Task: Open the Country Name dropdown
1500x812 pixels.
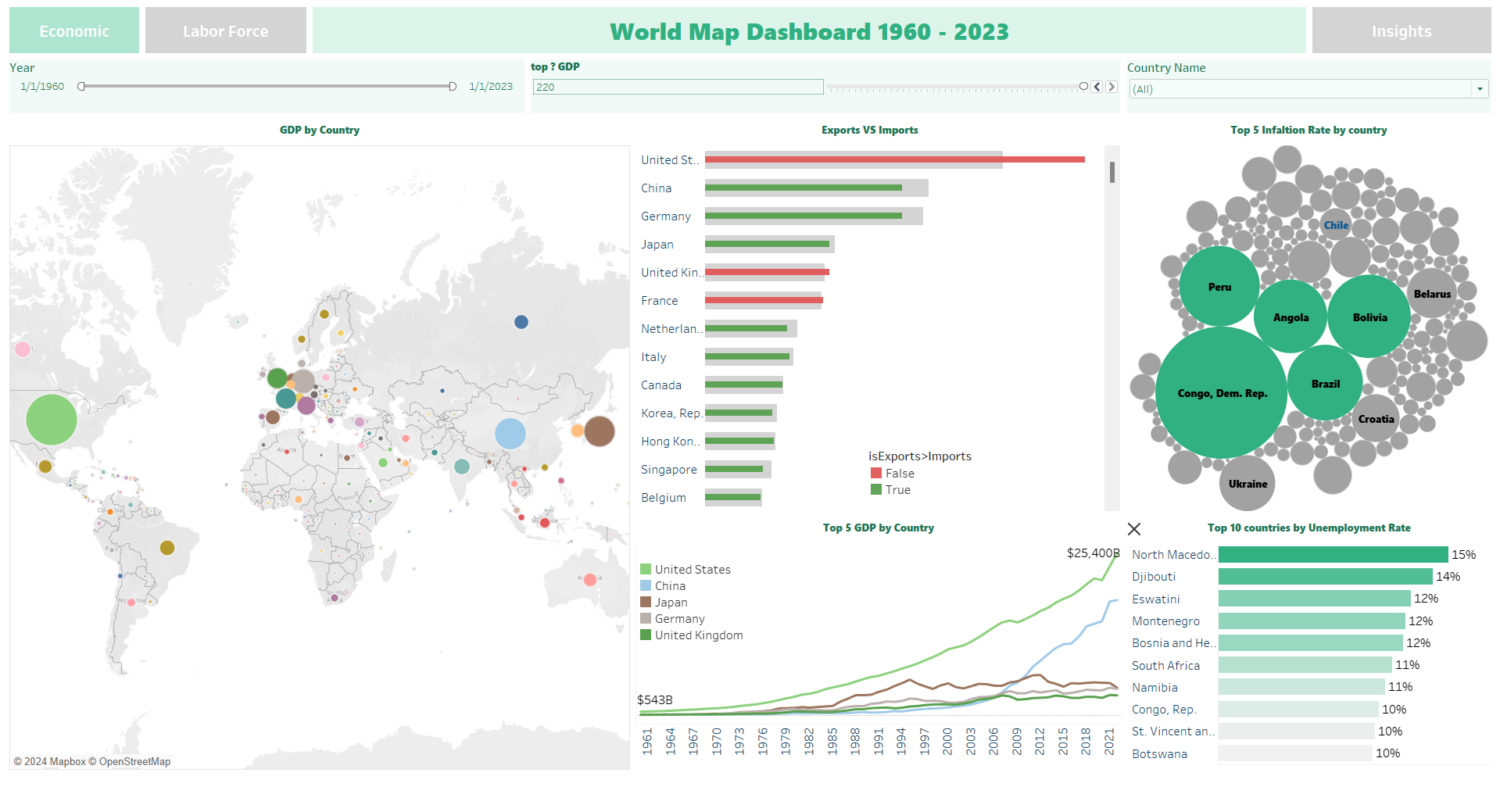Action: click(x=1301, y=89)
